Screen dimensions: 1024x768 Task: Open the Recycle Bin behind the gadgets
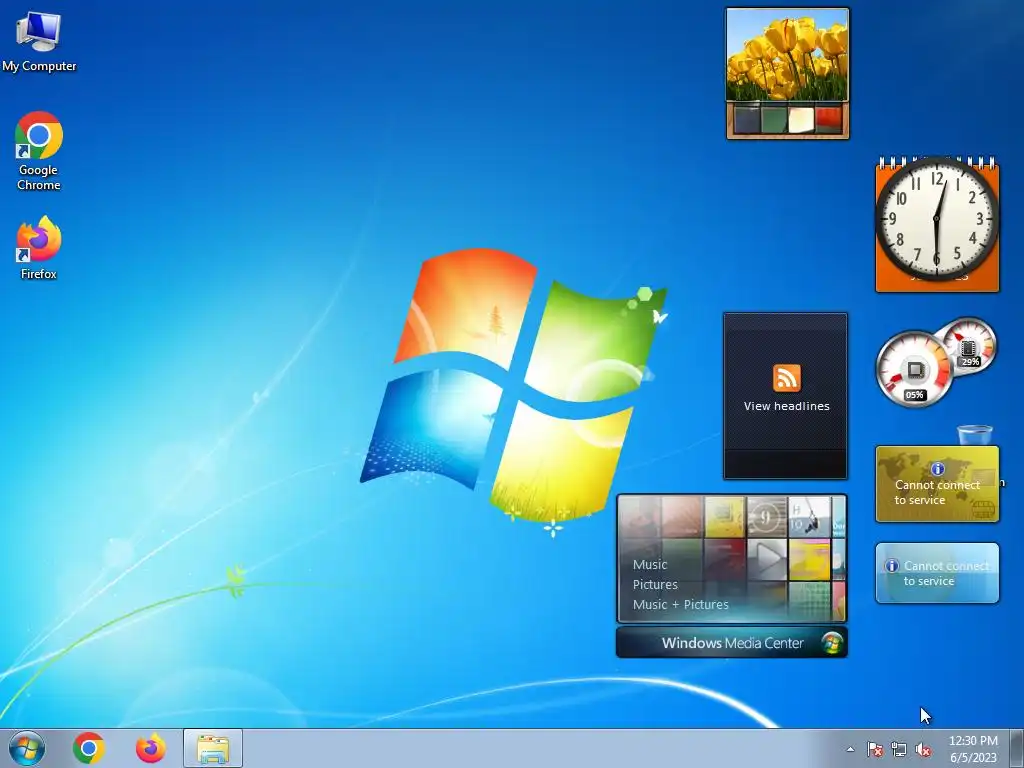974,435
